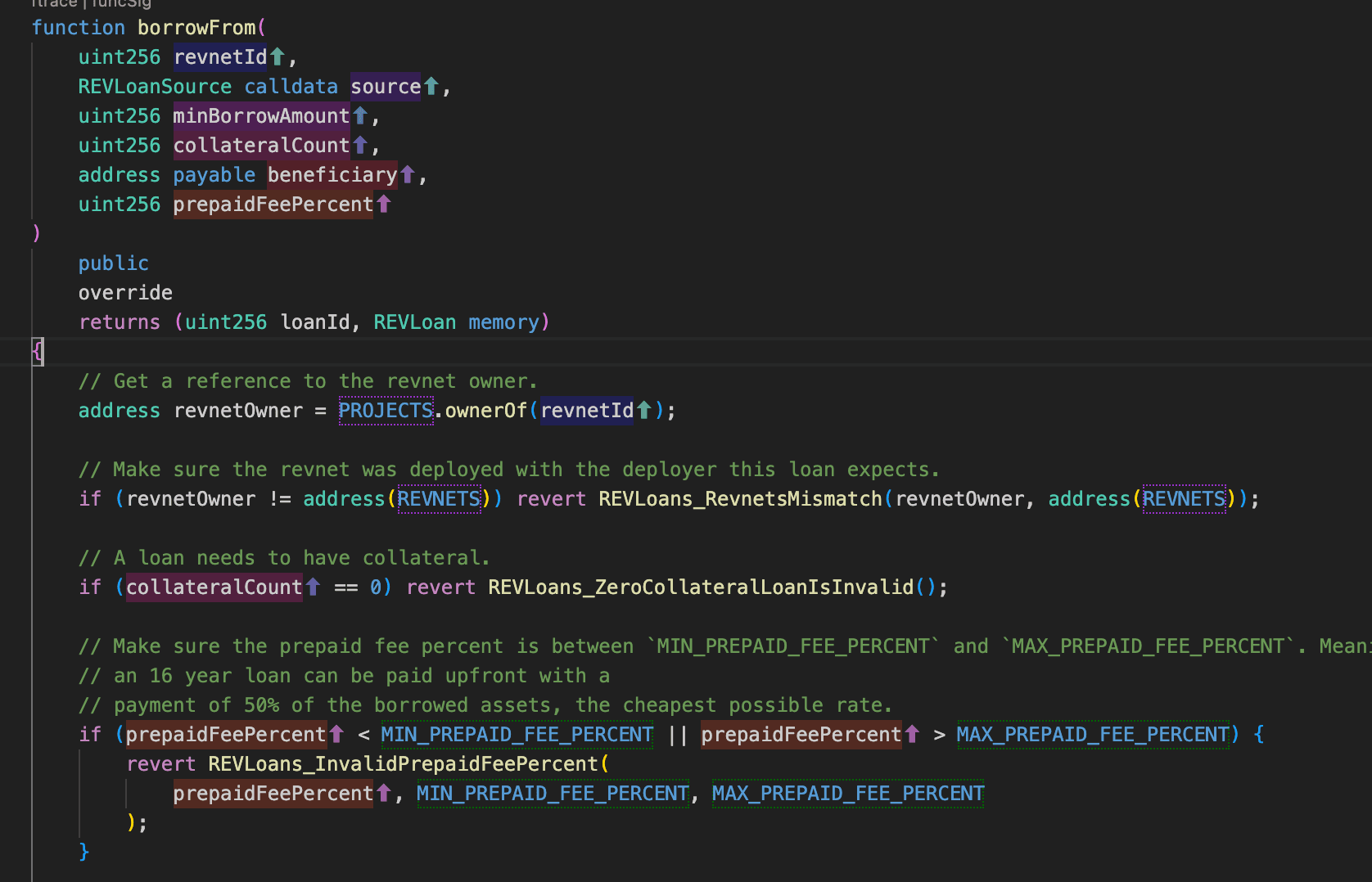Click the first MIN_PREPAID_FEE_PERCENT constant in the if condition
This screenshot has height=882, width=1372.
coord(517,734)
